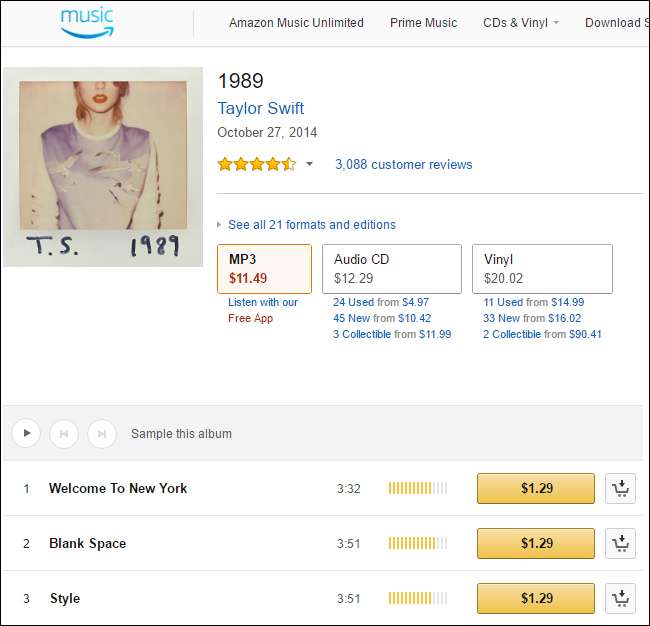The image size is (650, 626).
Task: Skip to previous sample track
Action: point(64,434)
